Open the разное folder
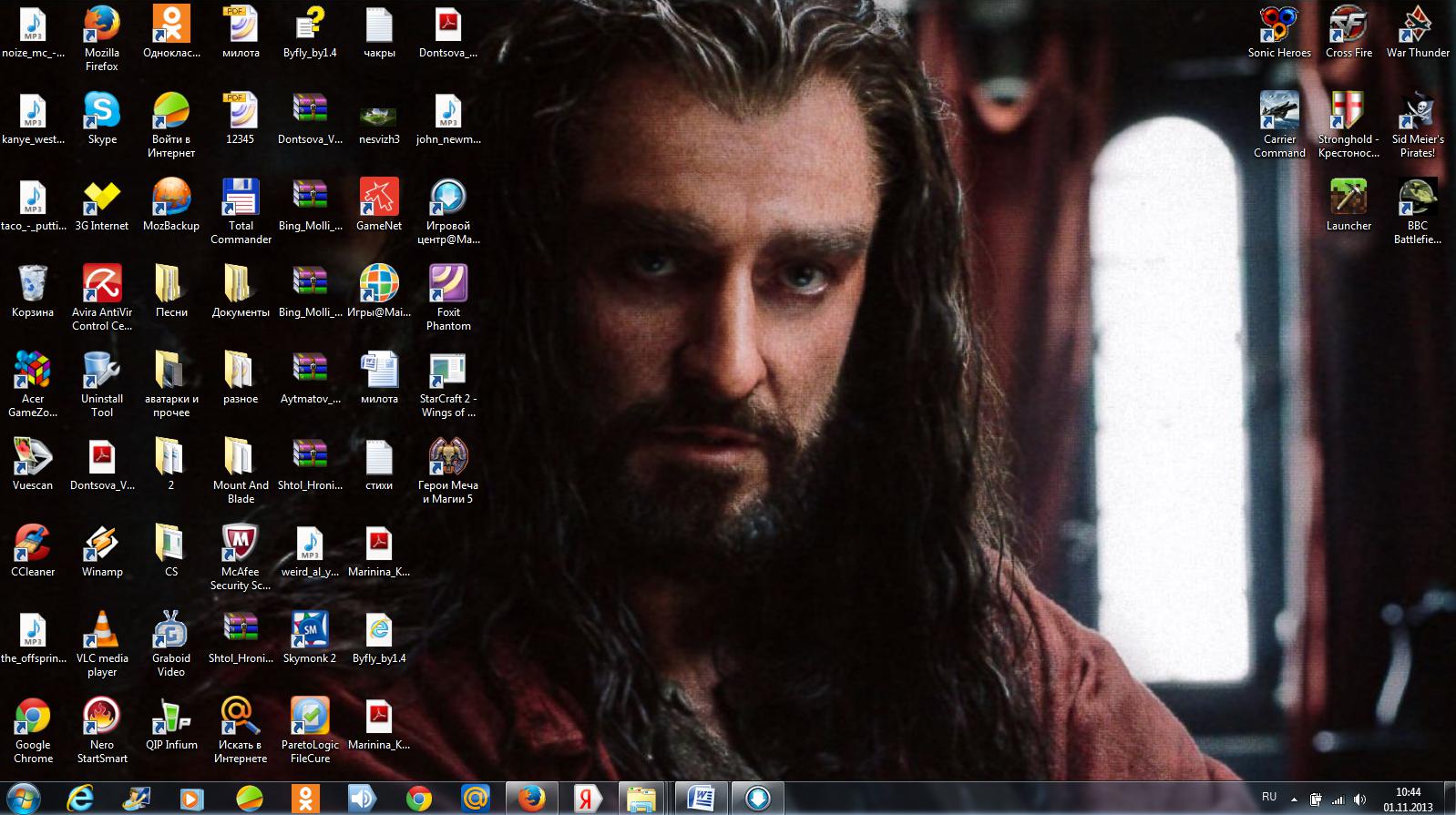Viewport: 1456px width, 815px height. point(241,378)
